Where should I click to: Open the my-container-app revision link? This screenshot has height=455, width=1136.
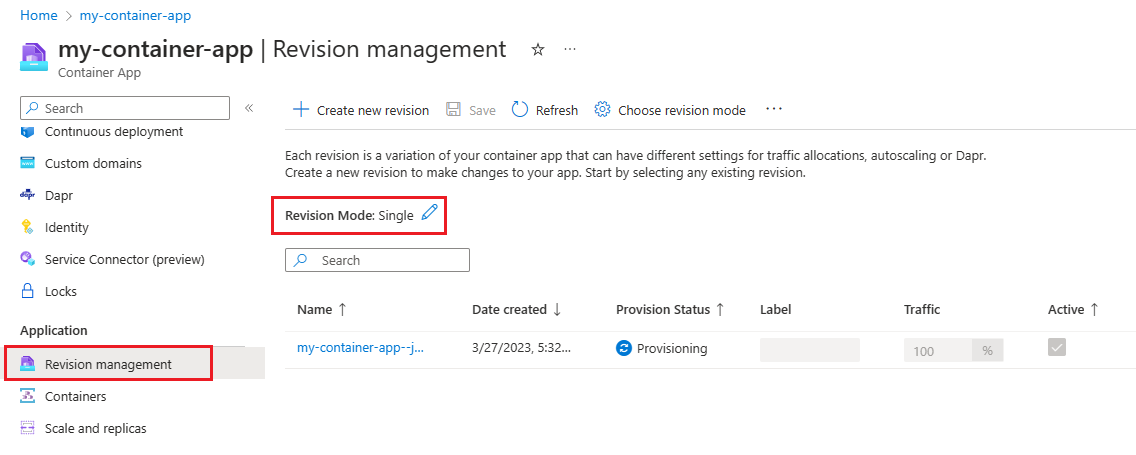(x=361, y=349)
